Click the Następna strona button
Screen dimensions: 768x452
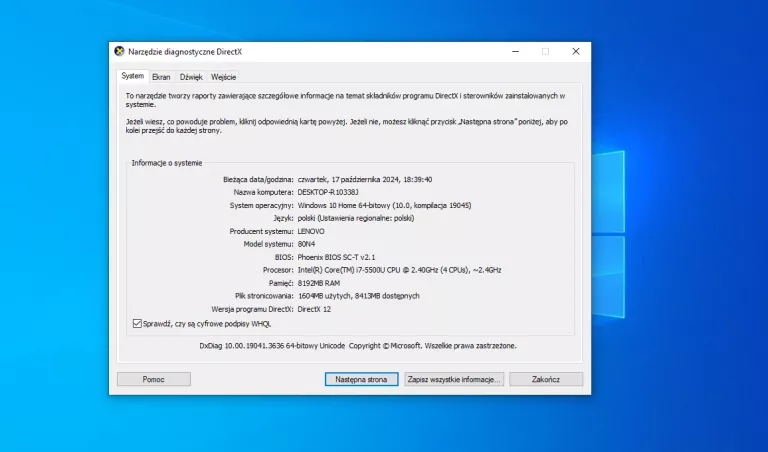pos(361,379)
